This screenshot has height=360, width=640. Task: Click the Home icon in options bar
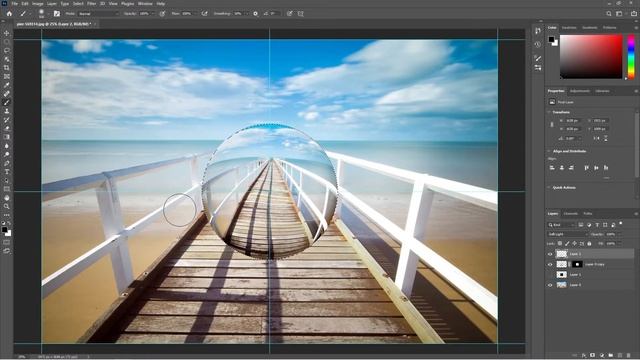tap(9, 13)
